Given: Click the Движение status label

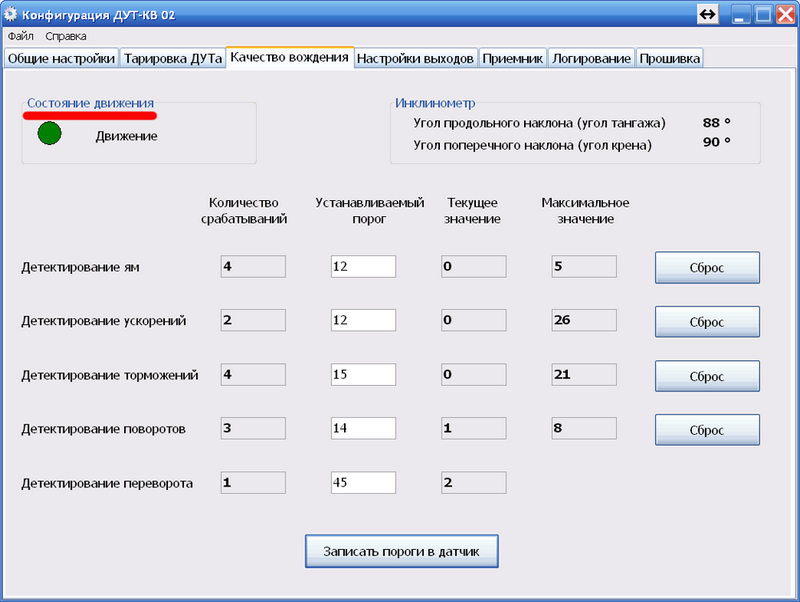Looking at the screenshot, I should [127, 136].
